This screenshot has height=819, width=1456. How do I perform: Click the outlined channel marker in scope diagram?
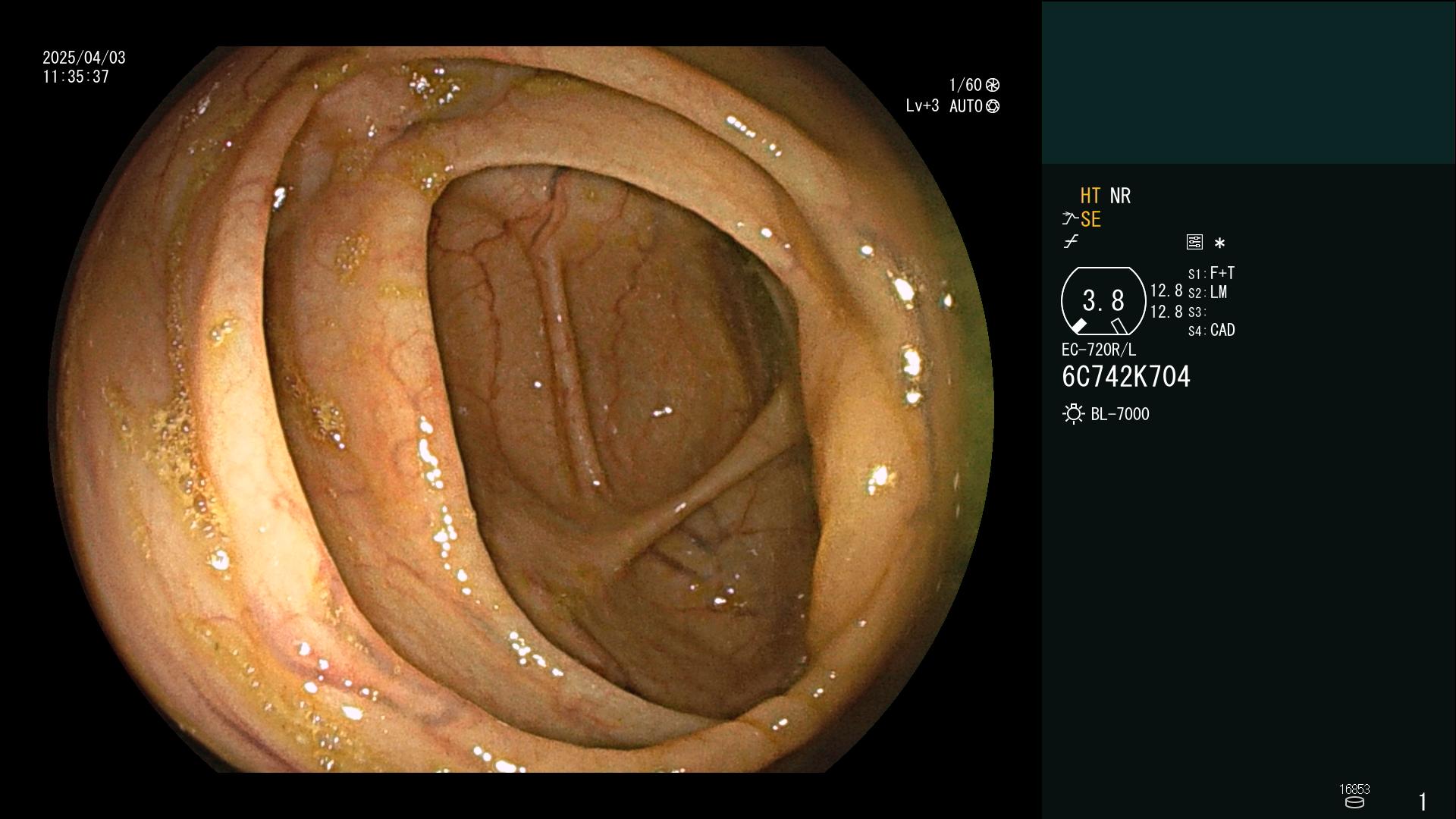1119,326
